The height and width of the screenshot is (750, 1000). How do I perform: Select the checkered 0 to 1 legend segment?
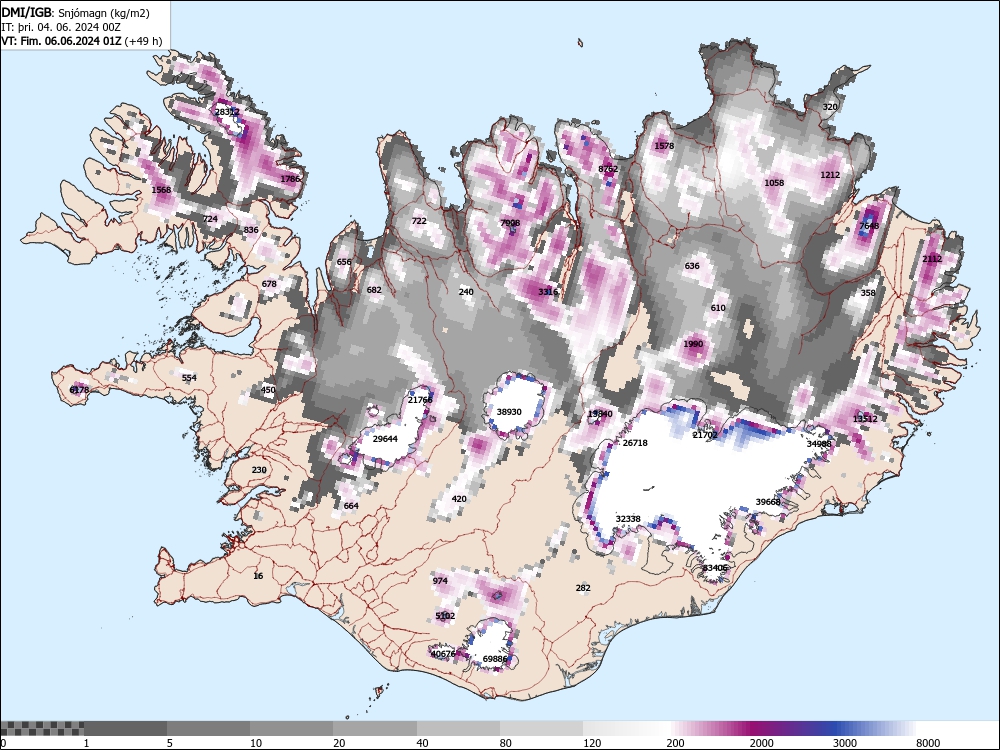coord(42,729)
